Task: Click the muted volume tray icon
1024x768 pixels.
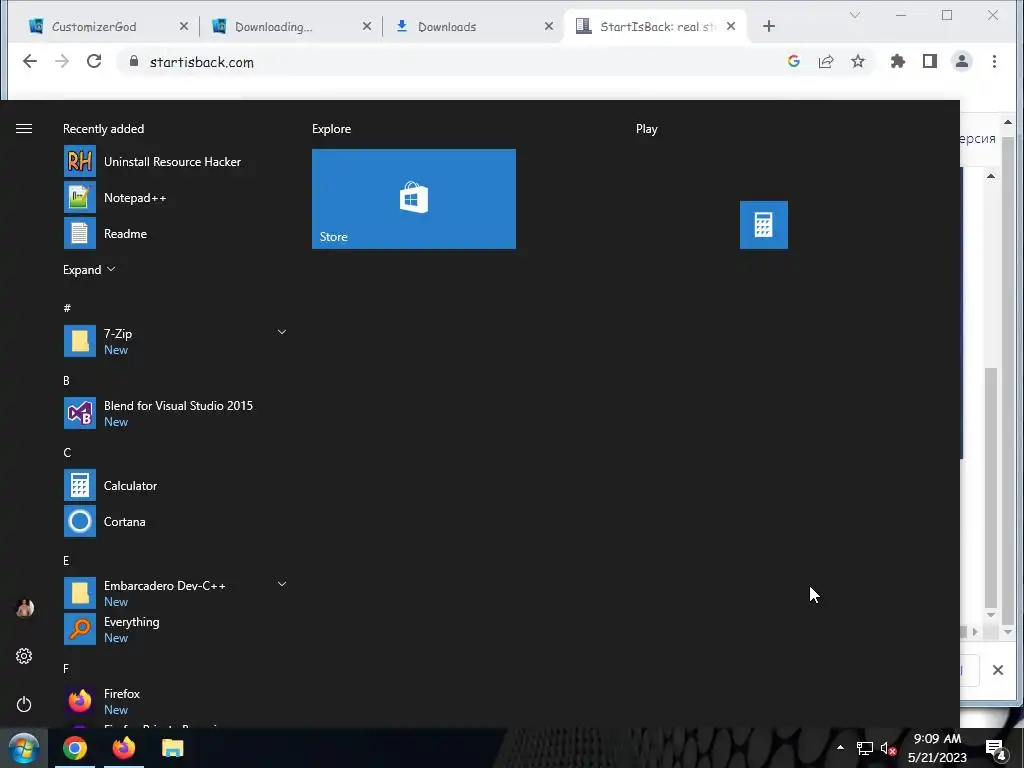Action: click(x=888, y=748)
